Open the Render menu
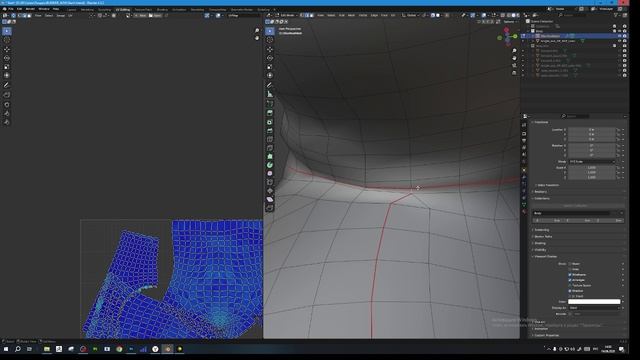 click(x=30, y=9)
